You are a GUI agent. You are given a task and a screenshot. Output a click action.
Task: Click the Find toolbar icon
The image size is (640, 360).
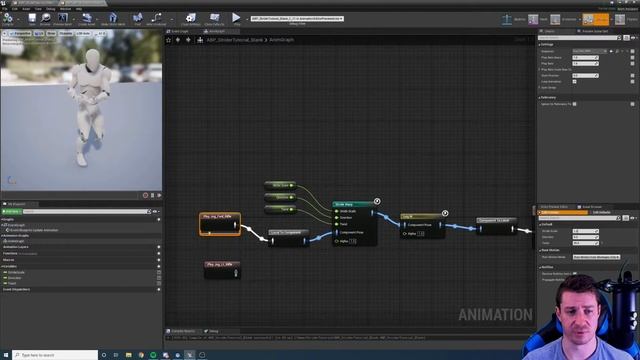138,18
